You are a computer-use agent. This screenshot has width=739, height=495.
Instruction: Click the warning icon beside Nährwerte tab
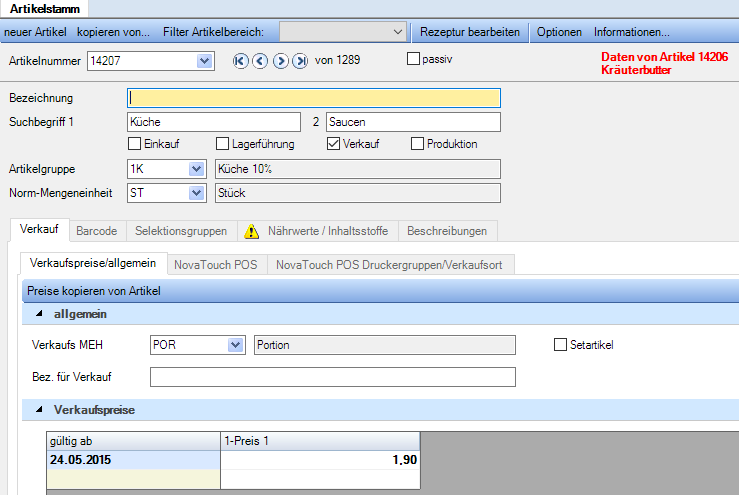[252, 231]
